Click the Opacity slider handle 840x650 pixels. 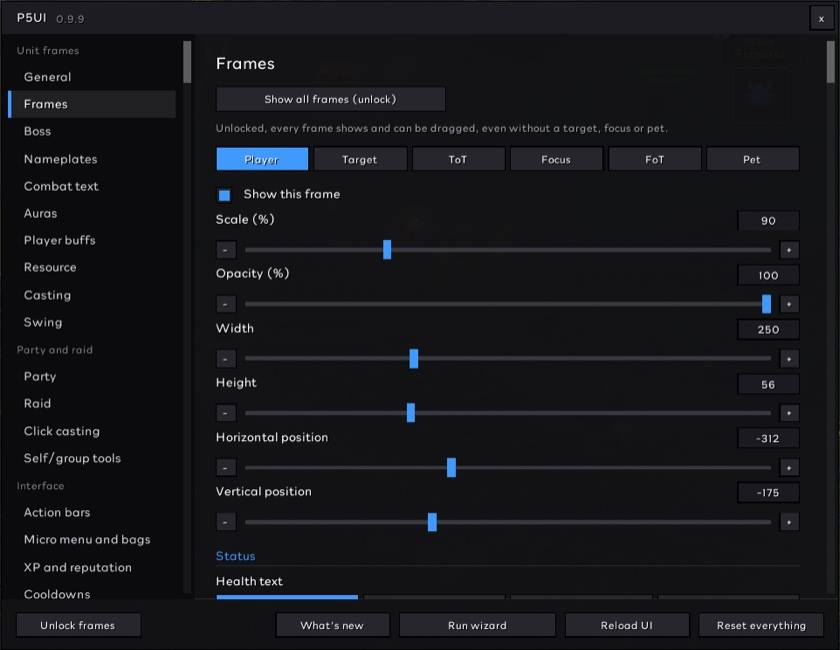tap(767, 304)
